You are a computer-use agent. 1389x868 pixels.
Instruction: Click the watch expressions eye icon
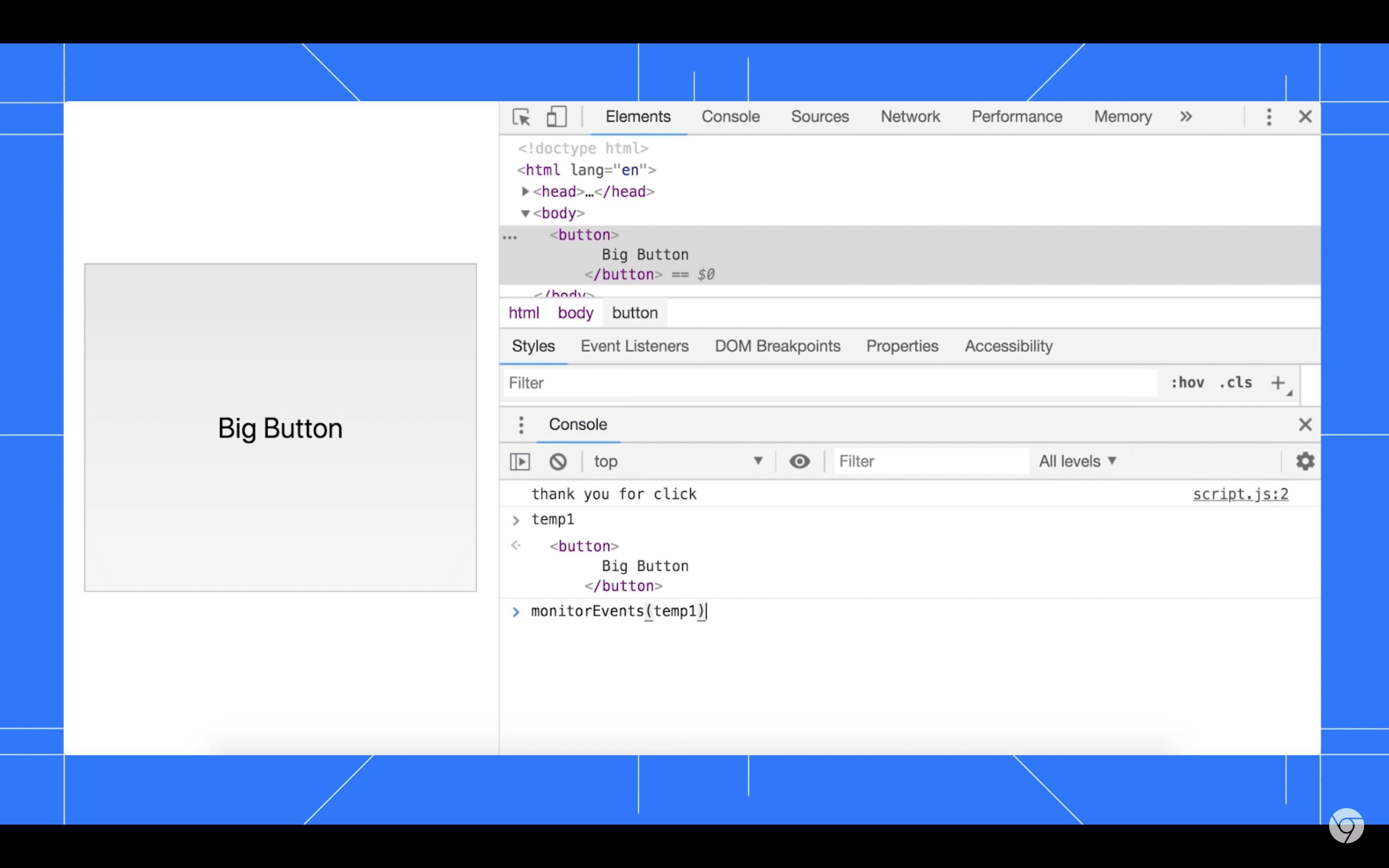(799, 461)
